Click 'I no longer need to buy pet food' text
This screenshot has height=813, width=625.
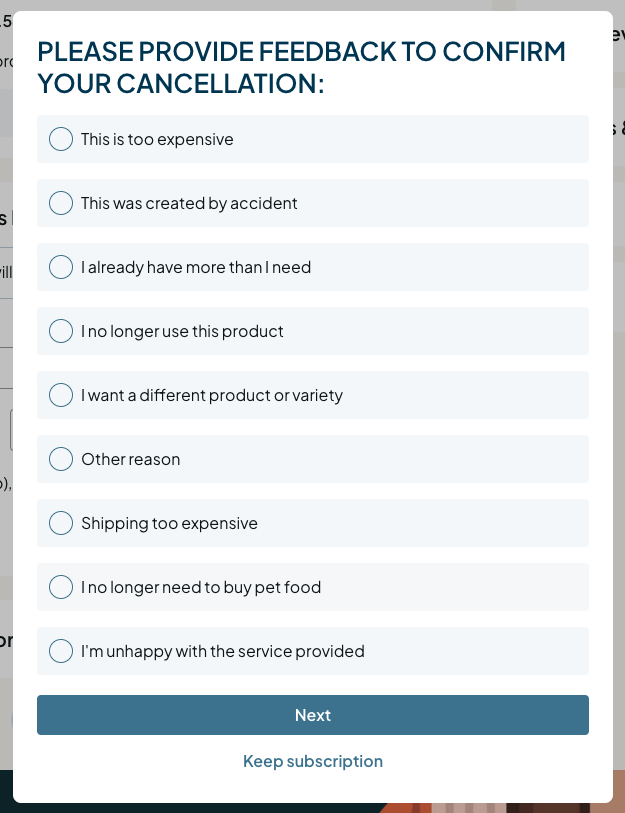pos(201,587)
